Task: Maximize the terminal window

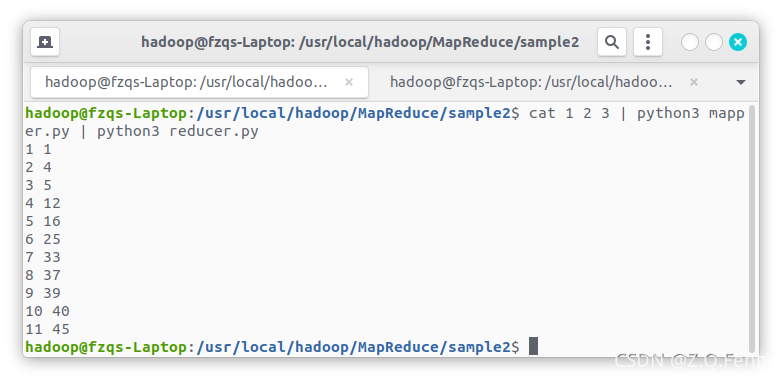Action: [x=714, y=42]
